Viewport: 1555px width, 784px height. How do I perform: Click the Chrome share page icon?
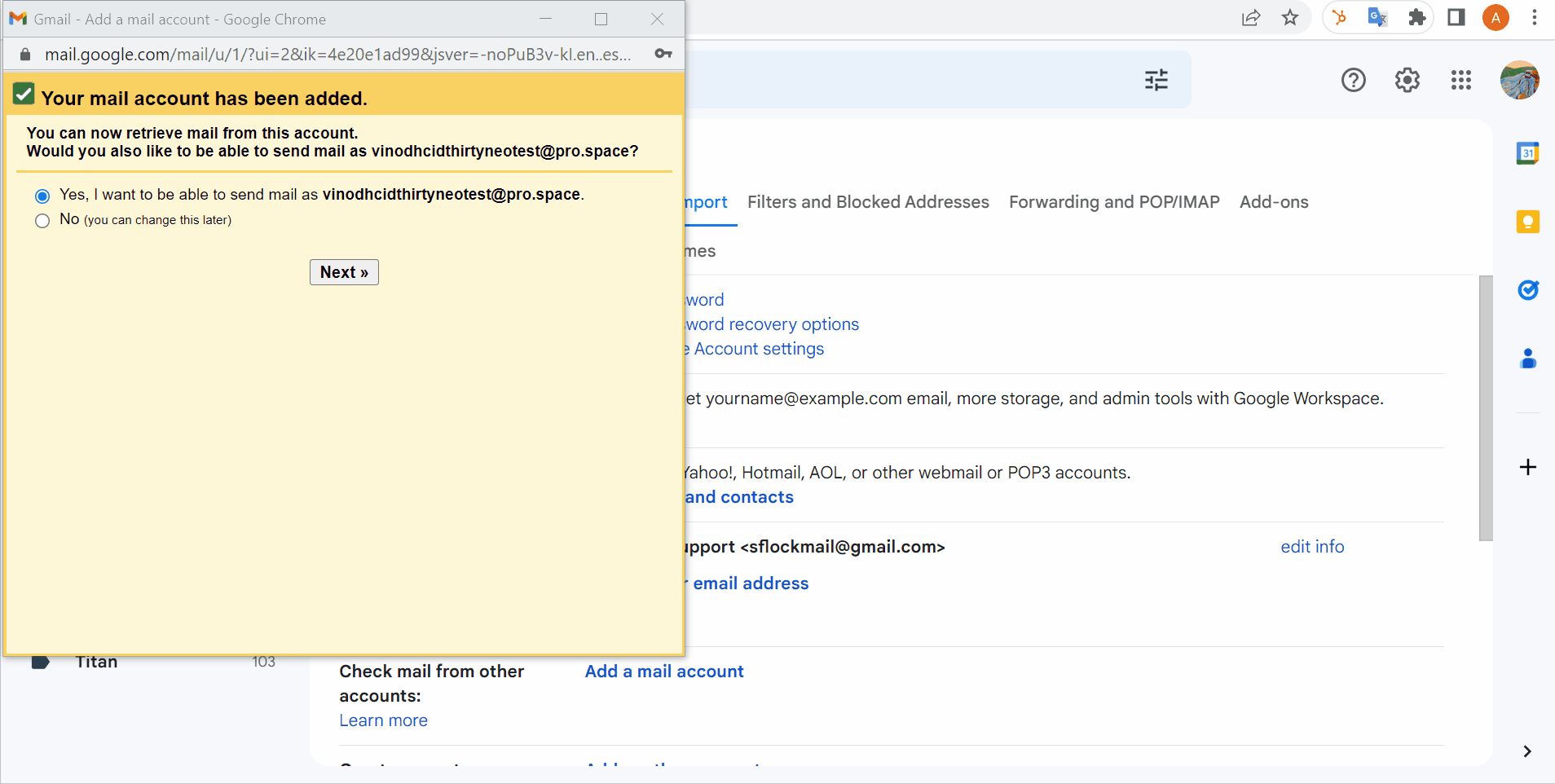tap(1250, 18)
